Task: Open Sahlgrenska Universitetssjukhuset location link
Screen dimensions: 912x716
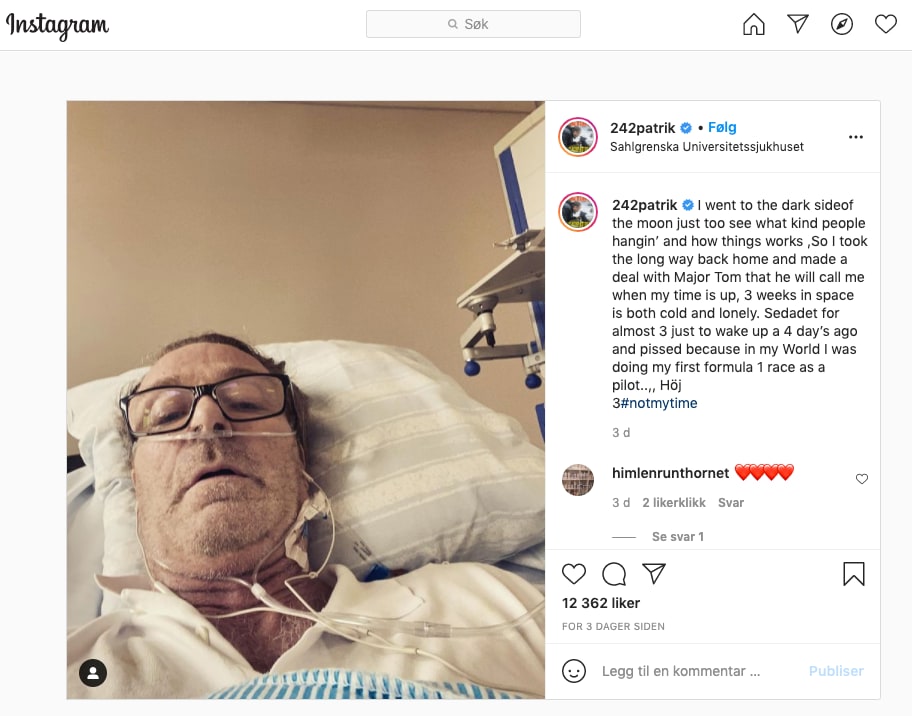Action: click(707, 147)
